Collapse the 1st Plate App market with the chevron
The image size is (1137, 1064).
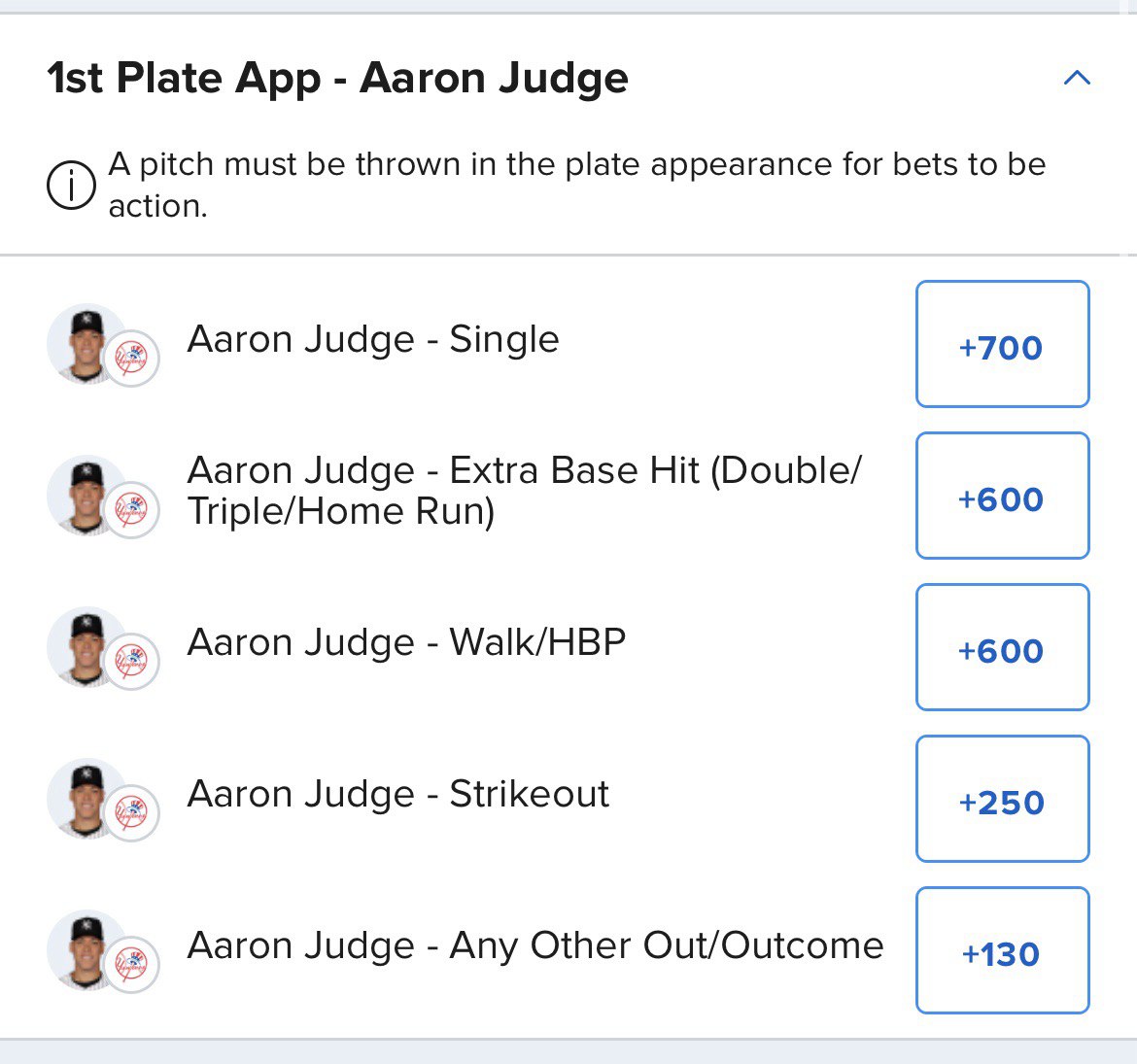[1075, 78]
